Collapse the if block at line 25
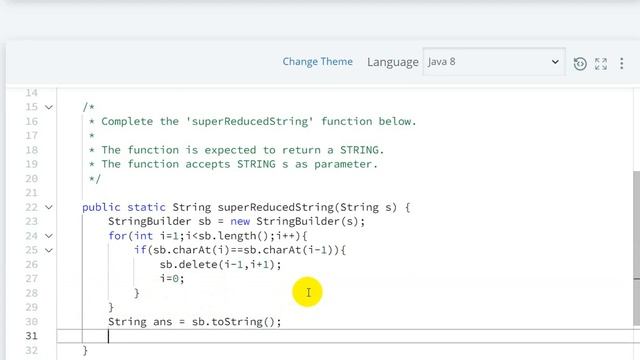Viewport: 640px width, 360px height. point(49,250)
